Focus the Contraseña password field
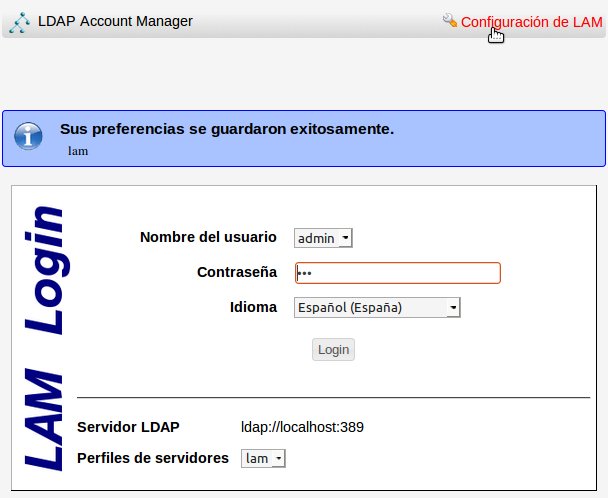The image size is (608, 498). [398, 273]
